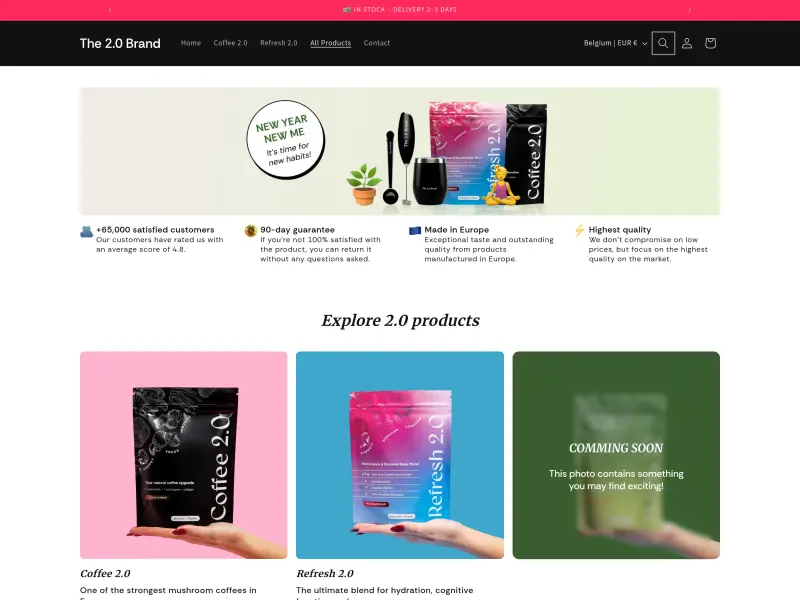Open the Coffee 2.0 product image
The image size is (800, 600).
pos(184,455)
